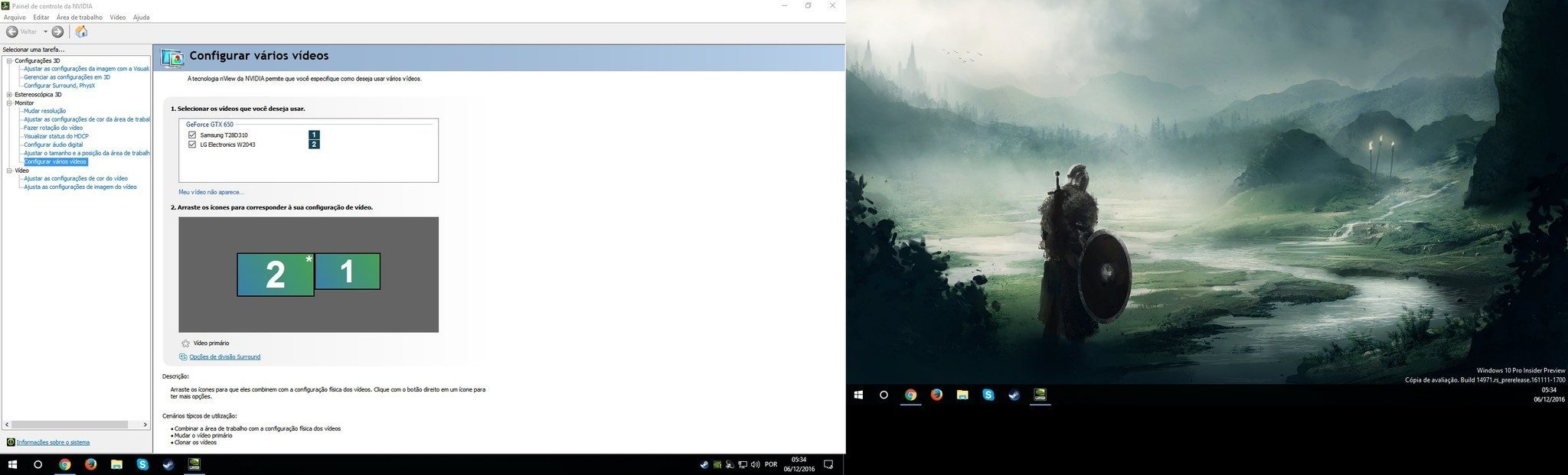Open the Área de trabalho menu
1568x475 pixels.
tap(80, 17)
